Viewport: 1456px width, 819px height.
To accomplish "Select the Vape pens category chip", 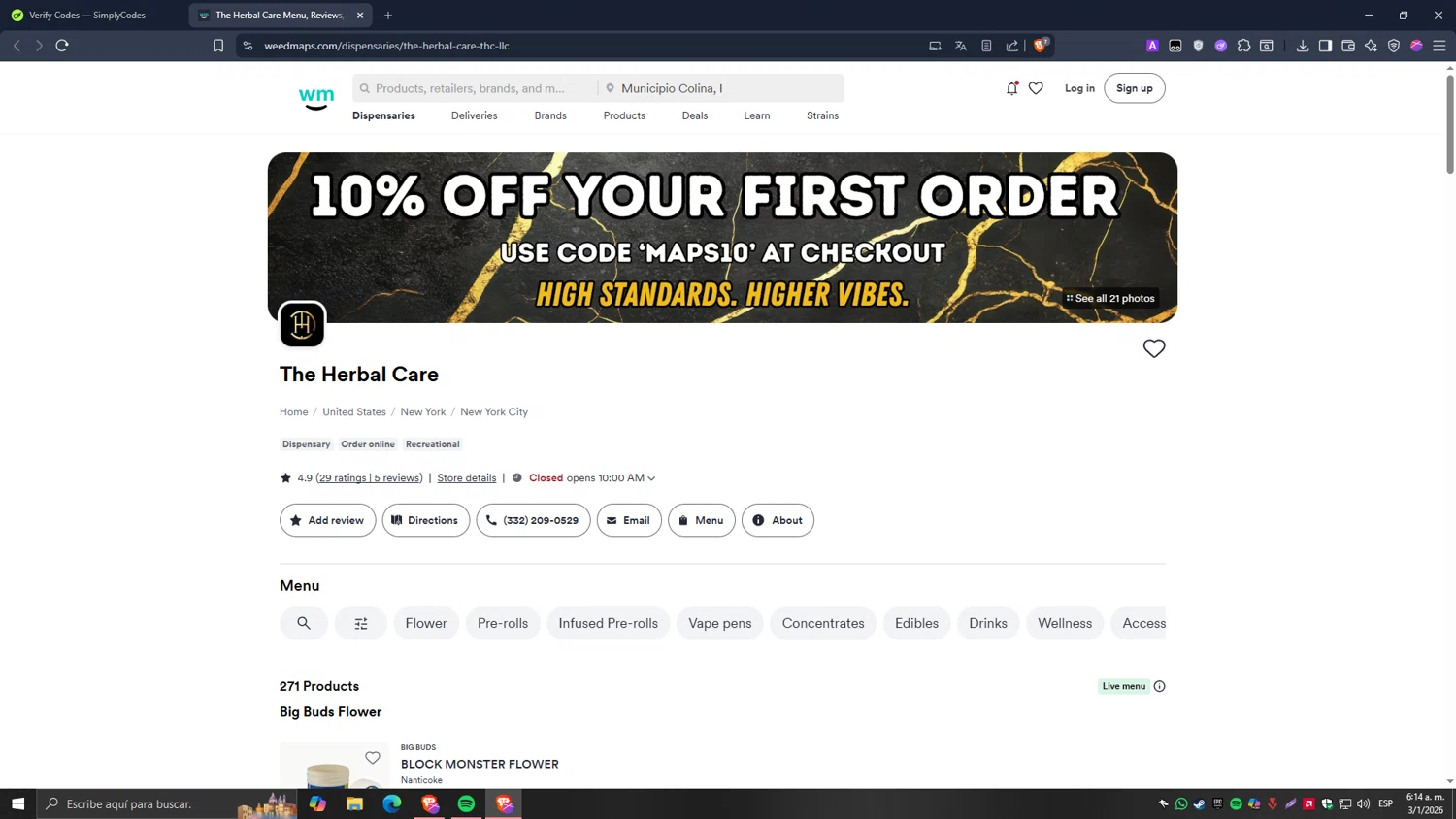I will click(720, 623).
